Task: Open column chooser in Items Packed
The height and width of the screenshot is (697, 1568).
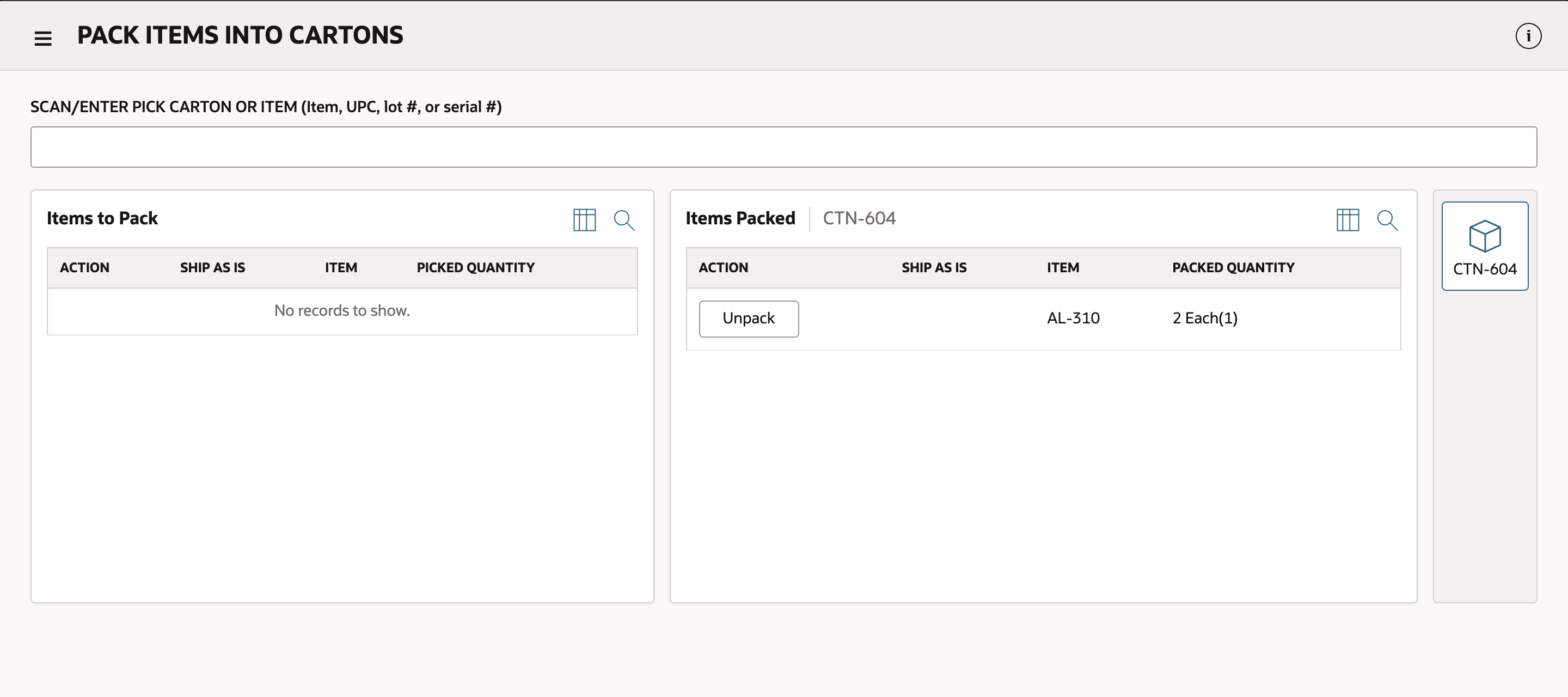Action: (1347, 220)
